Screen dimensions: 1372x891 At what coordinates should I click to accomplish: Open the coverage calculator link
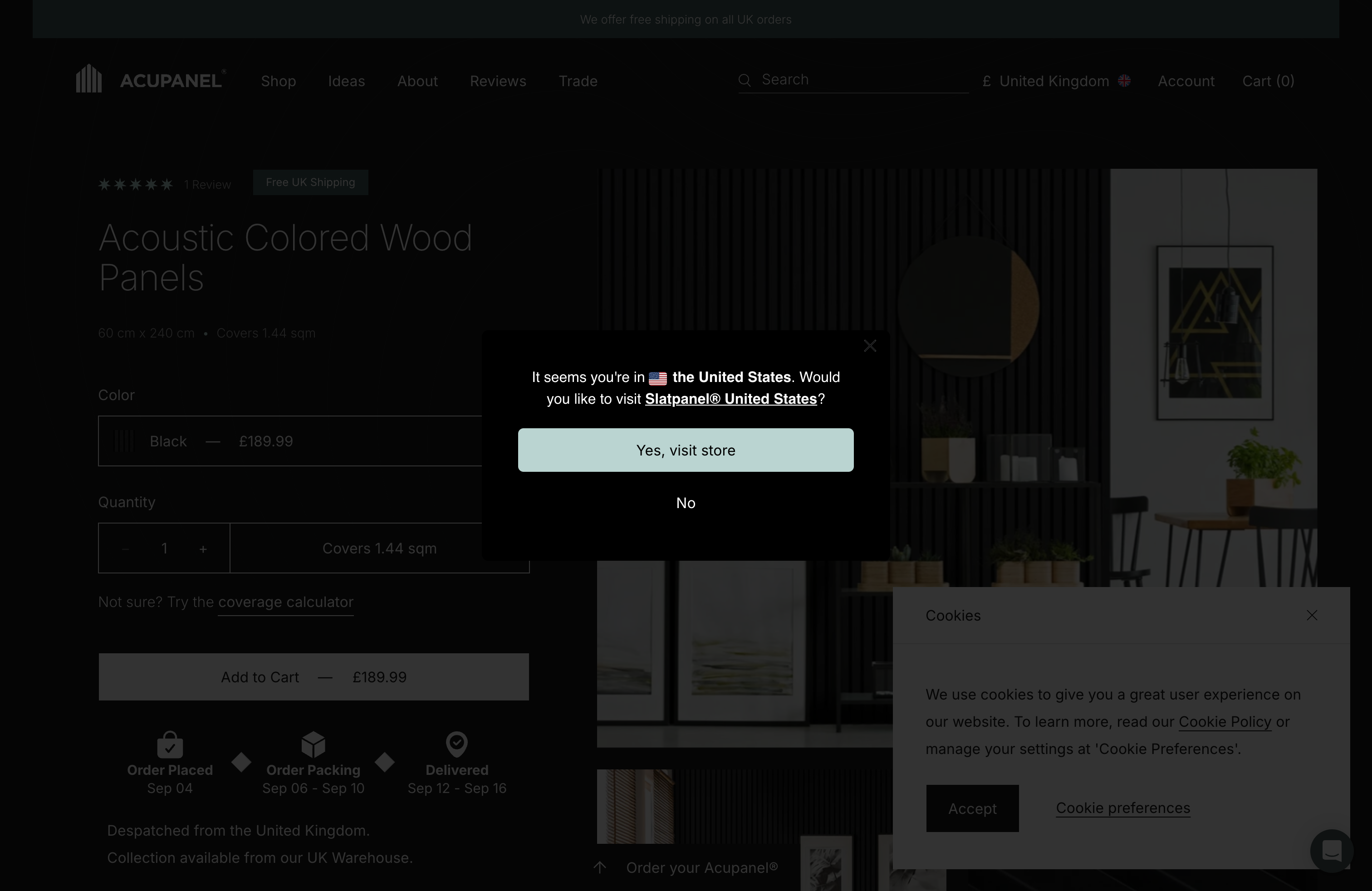tap(285, 602)
